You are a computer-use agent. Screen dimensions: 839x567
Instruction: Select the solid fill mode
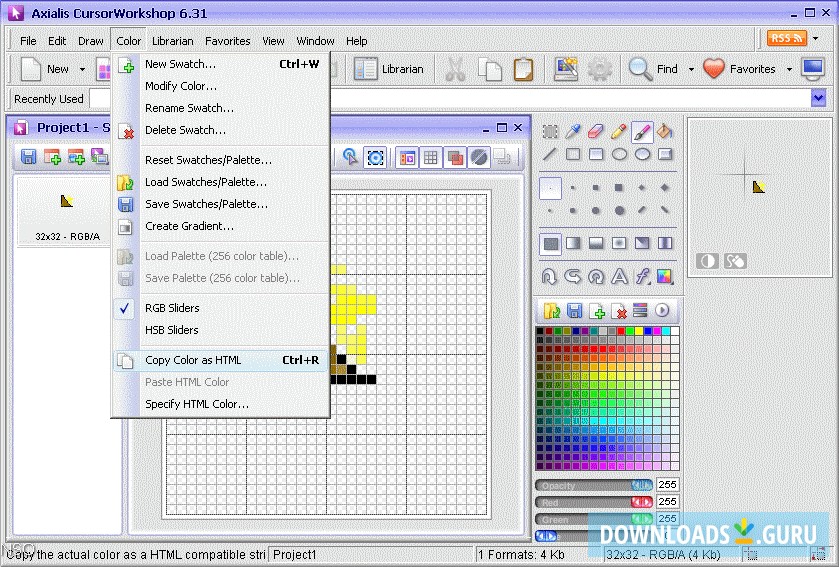coord(551,244)
